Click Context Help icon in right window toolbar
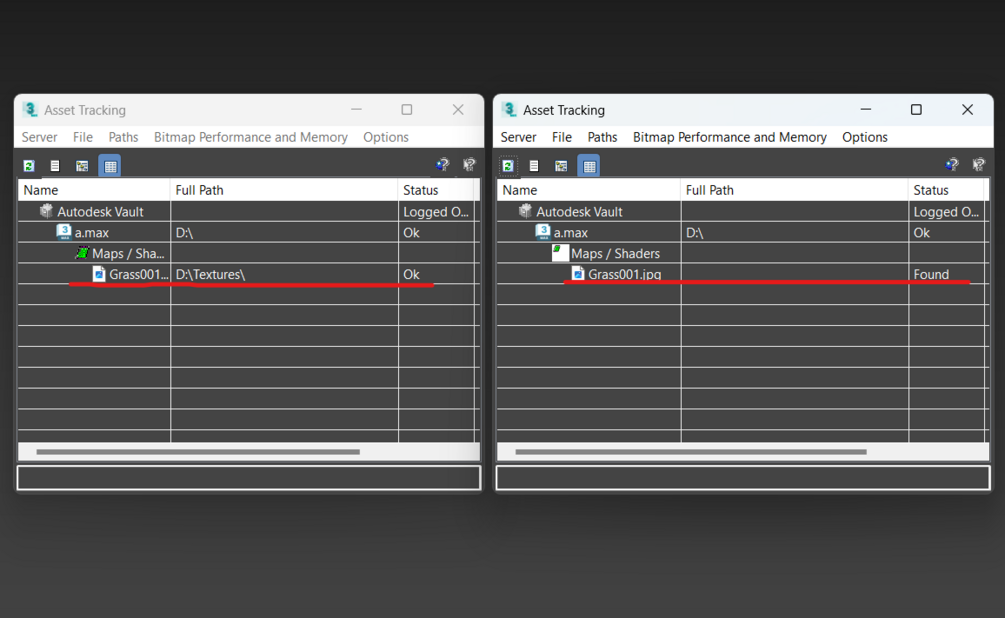The image size is (1005, 618). (x=979, y=165)
